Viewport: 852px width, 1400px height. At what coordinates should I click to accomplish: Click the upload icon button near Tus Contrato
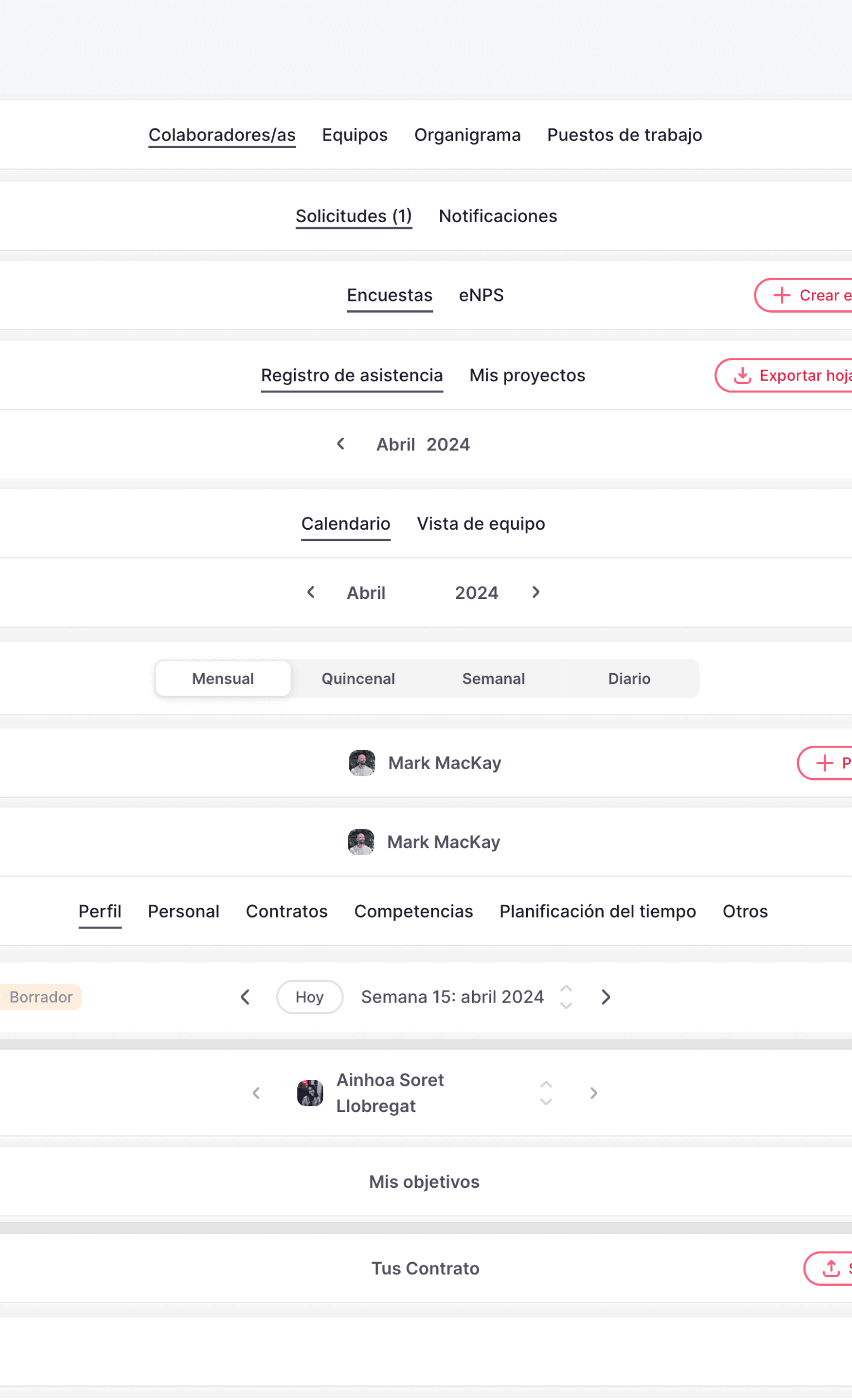[x=829, y=1268]
